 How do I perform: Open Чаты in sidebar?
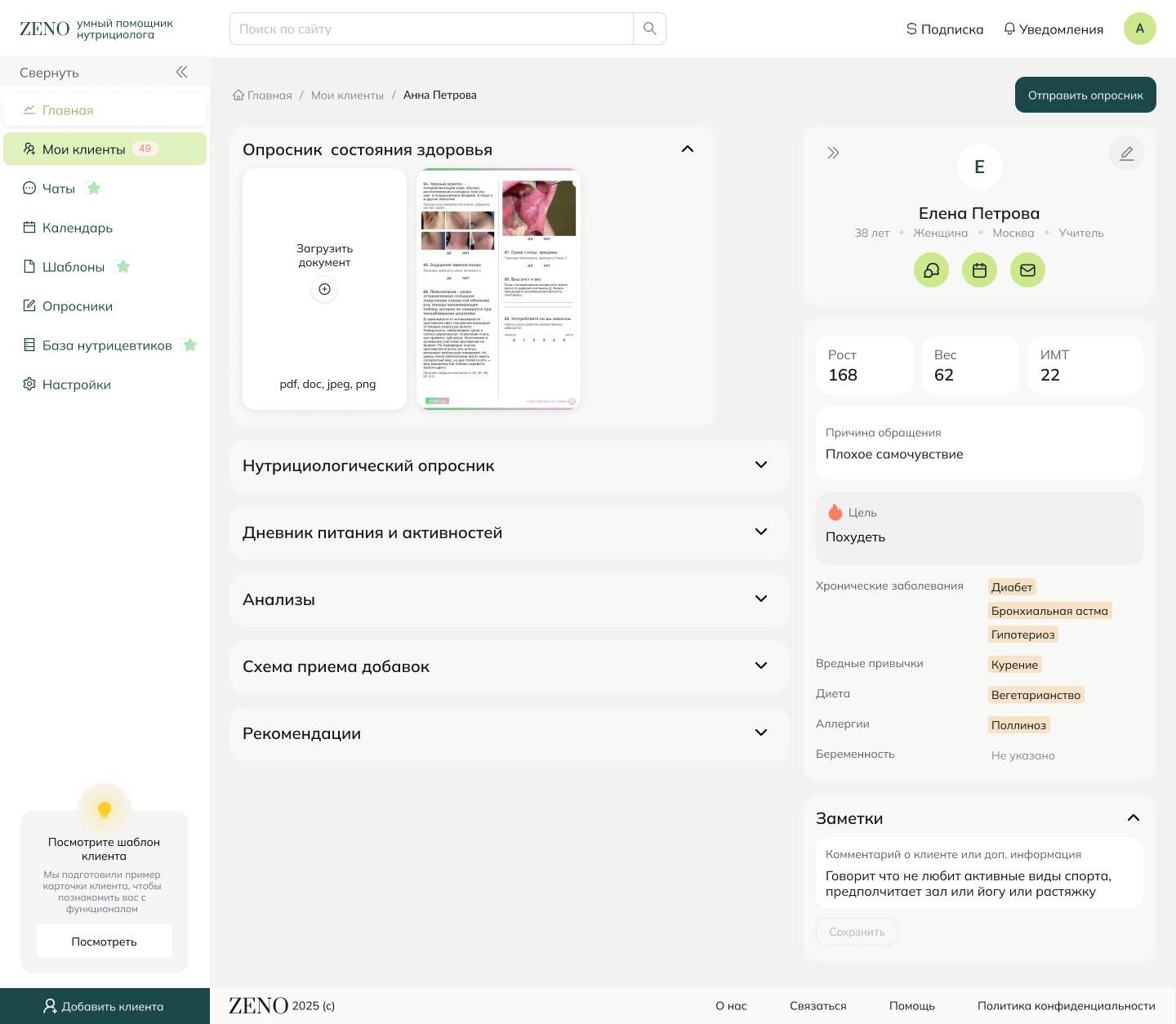coord(105,188)
